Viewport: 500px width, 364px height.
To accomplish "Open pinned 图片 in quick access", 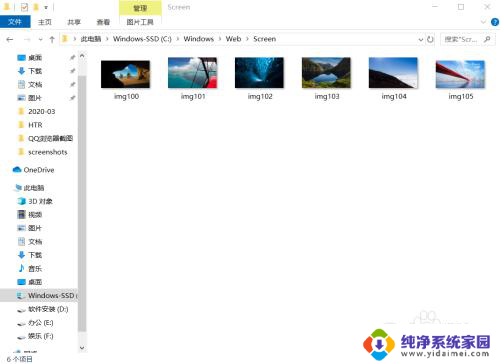I will point(35,98).
